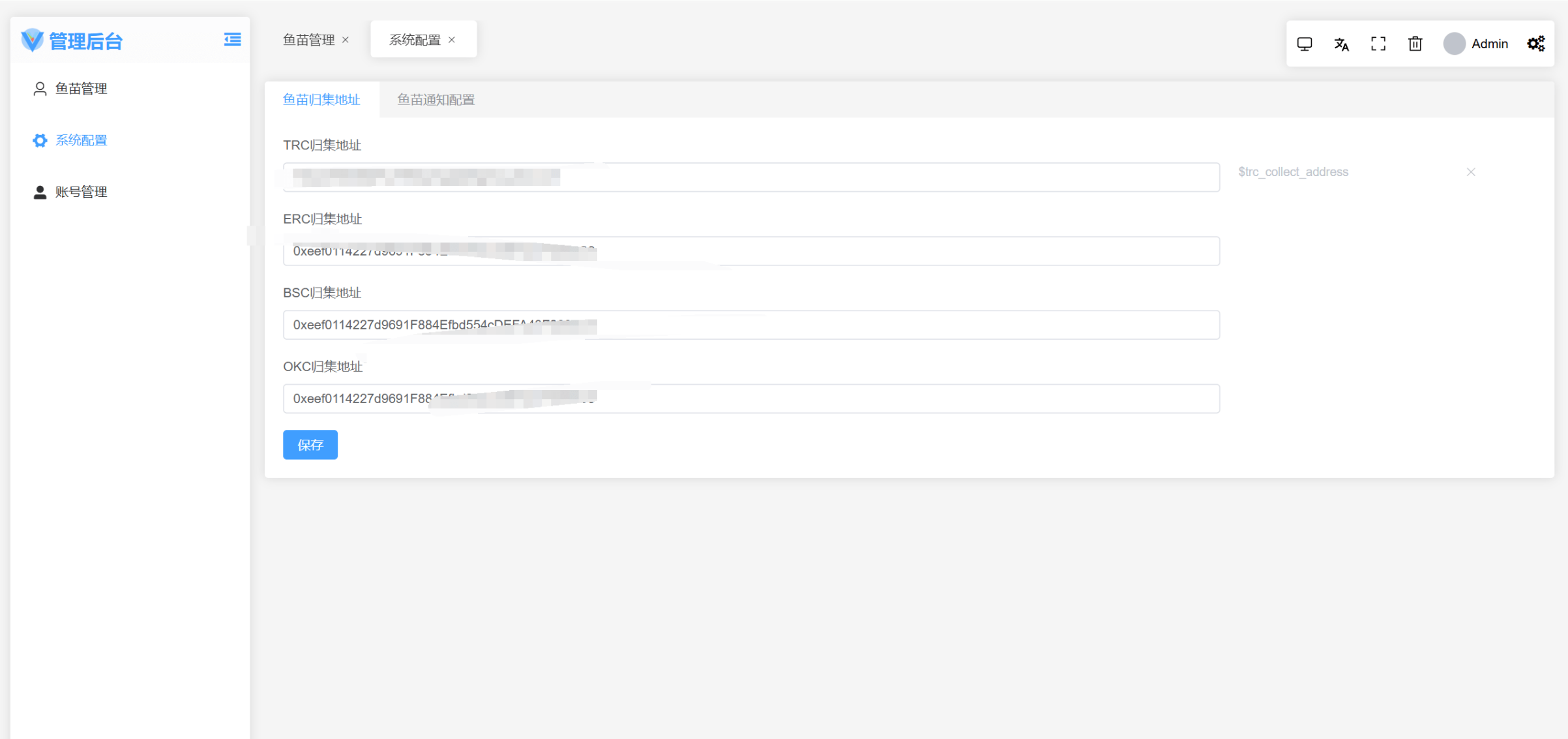Switch to 鱼苗管理 top tab
Screen dimensions: 1568x739
click(x=308, y=40)
